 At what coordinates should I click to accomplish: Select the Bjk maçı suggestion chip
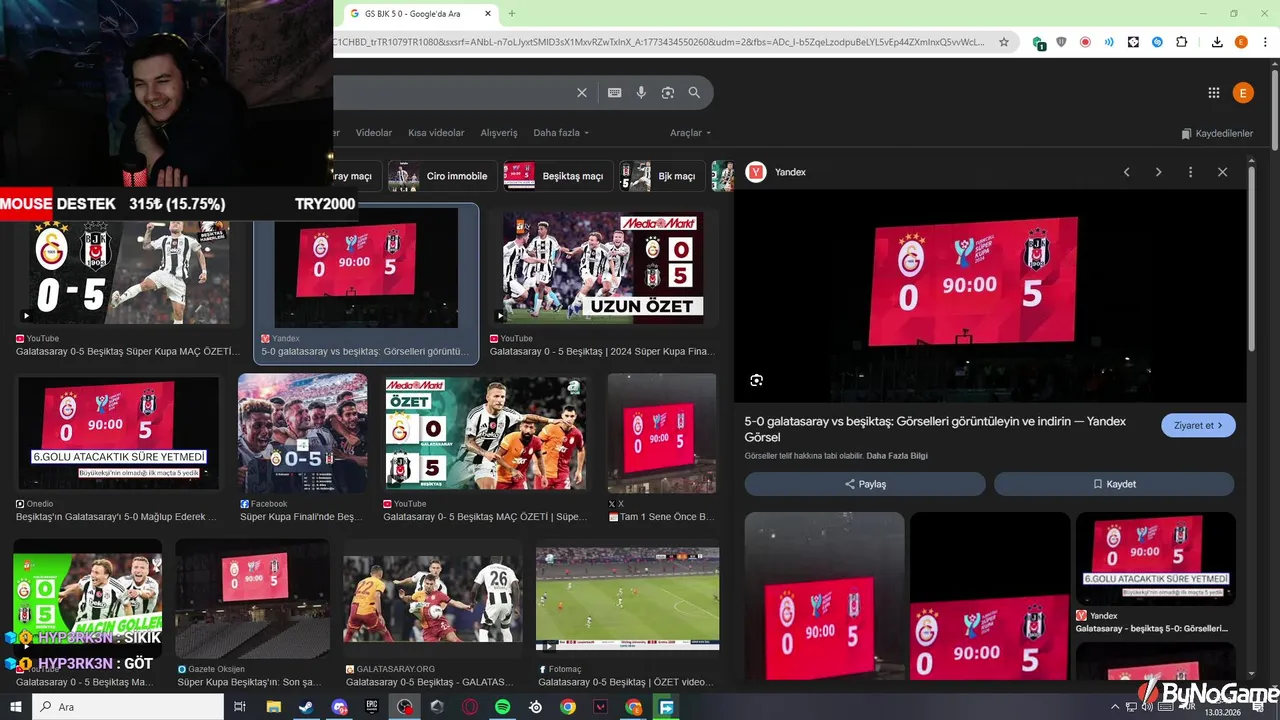click(662, 176)
